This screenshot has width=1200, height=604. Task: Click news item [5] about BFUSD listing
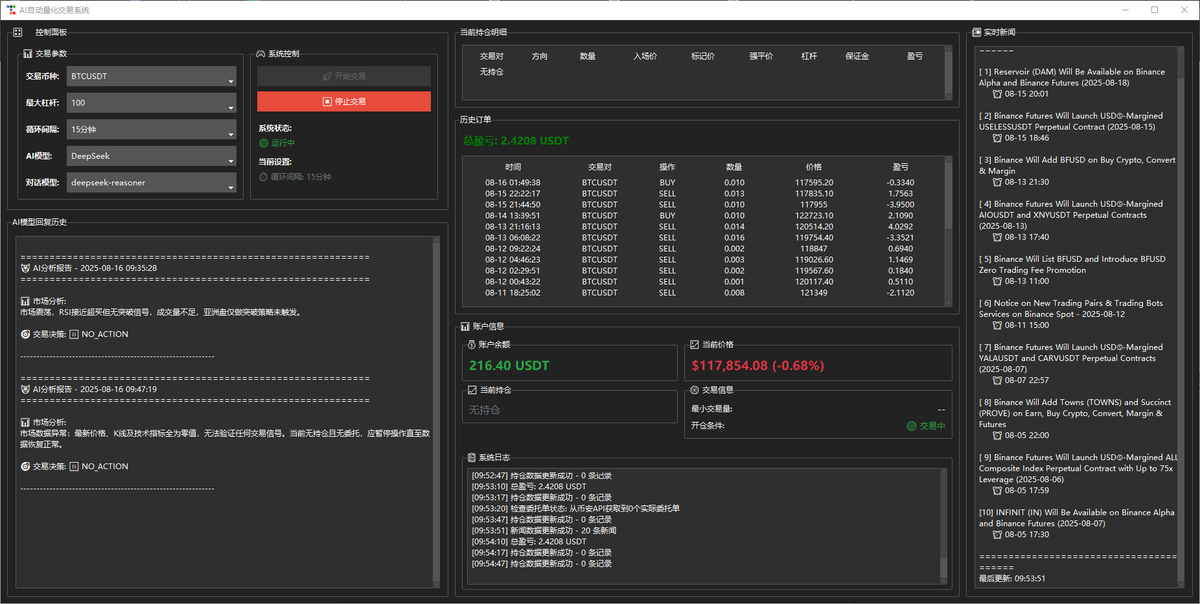coord(1072,265)
